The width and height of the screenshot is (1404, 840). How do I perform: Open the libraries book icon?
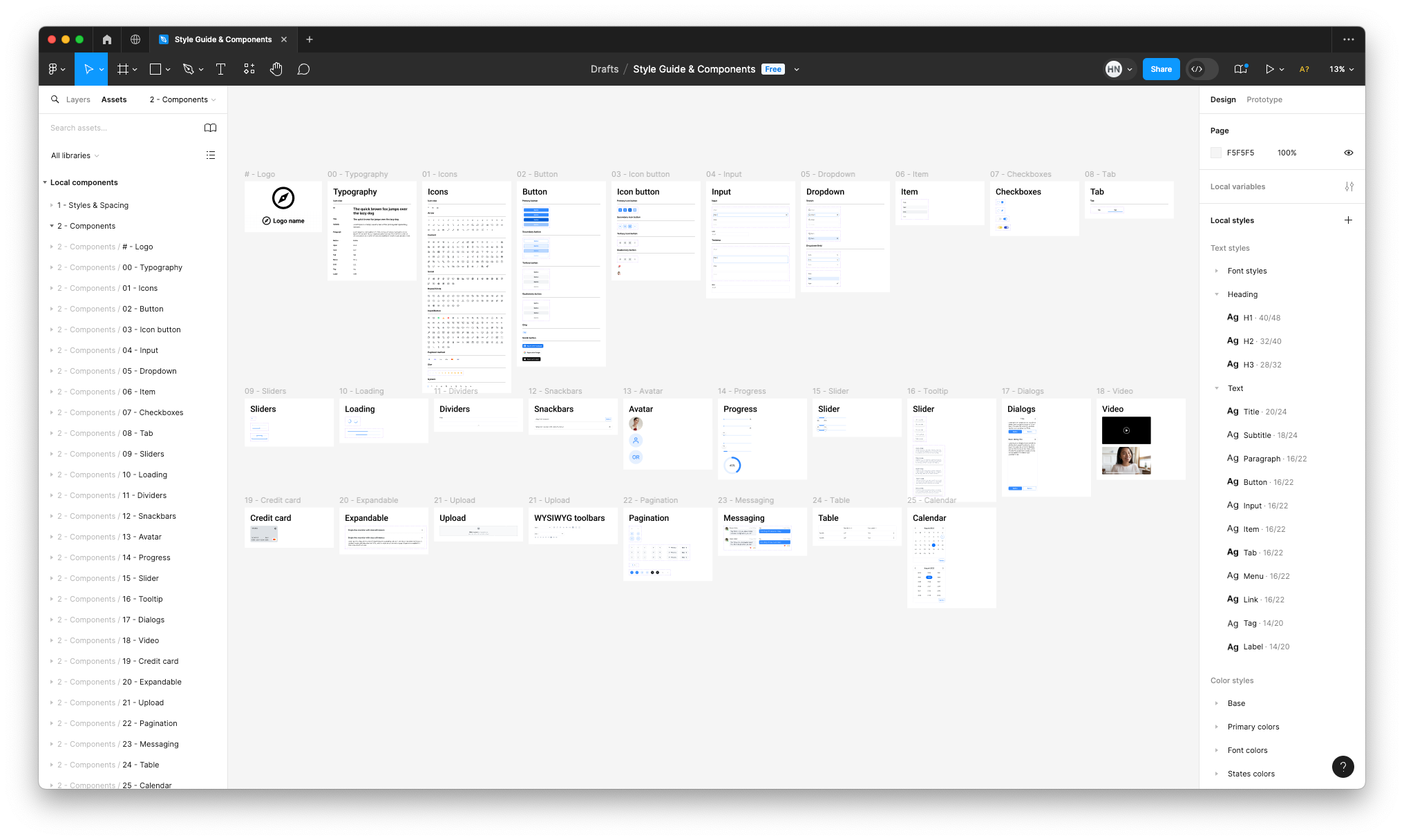tap(211, 128)
